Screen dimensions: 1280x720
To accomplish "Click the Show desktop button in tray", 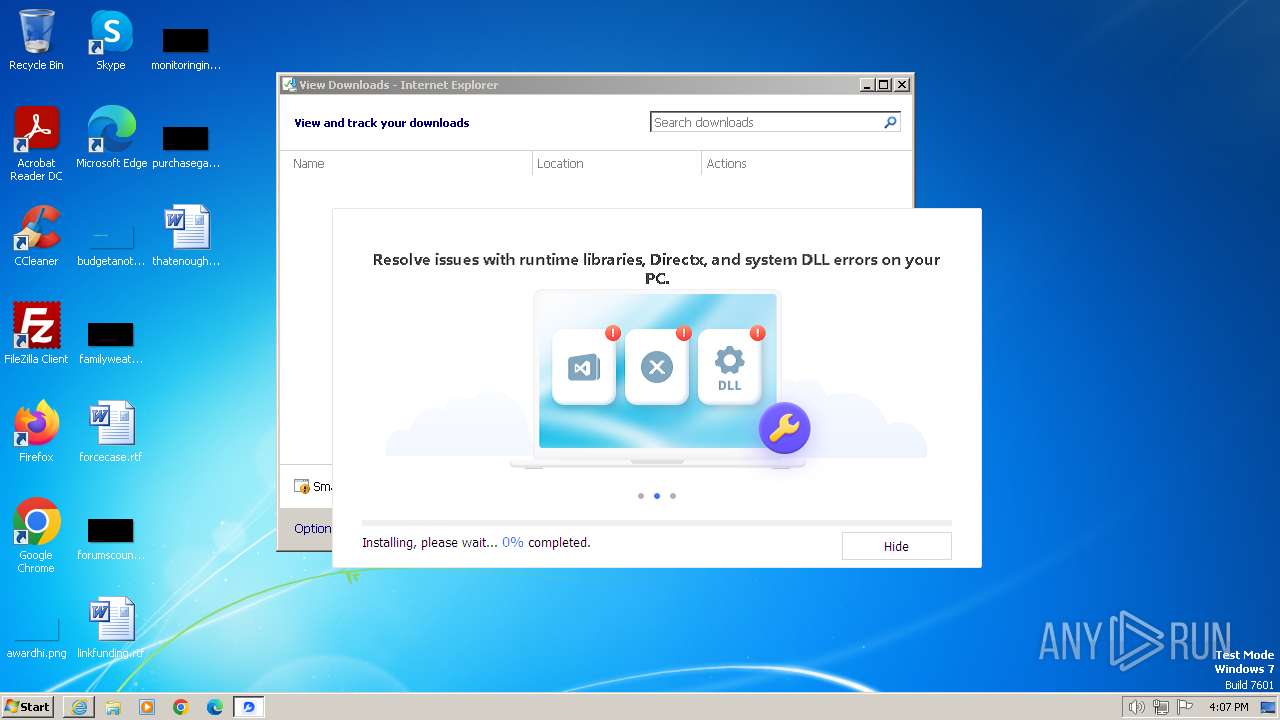I will [1268, 707].
